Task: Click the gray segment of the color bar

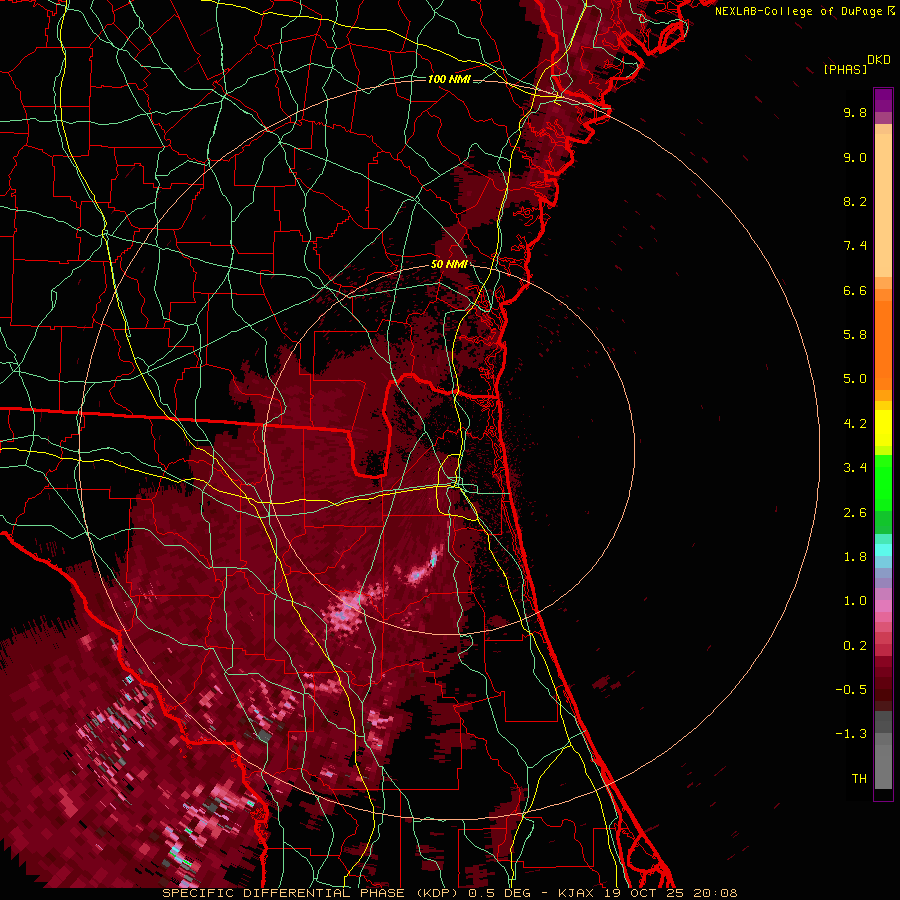Action: (x=883, y=750)
